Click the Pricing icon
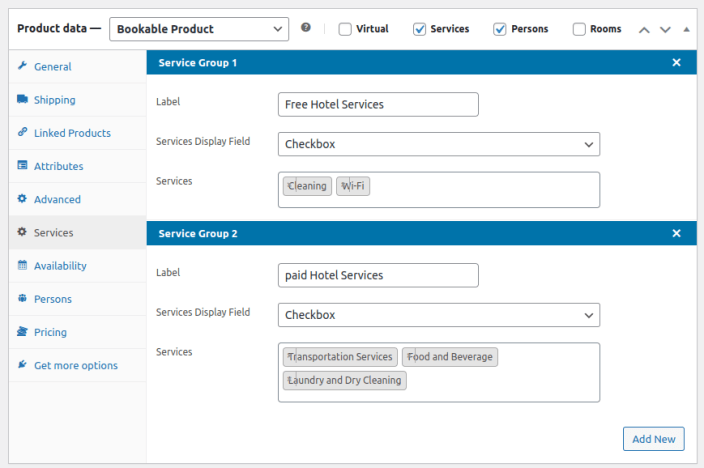Screen dimensions: 704x468 (22, 331)
